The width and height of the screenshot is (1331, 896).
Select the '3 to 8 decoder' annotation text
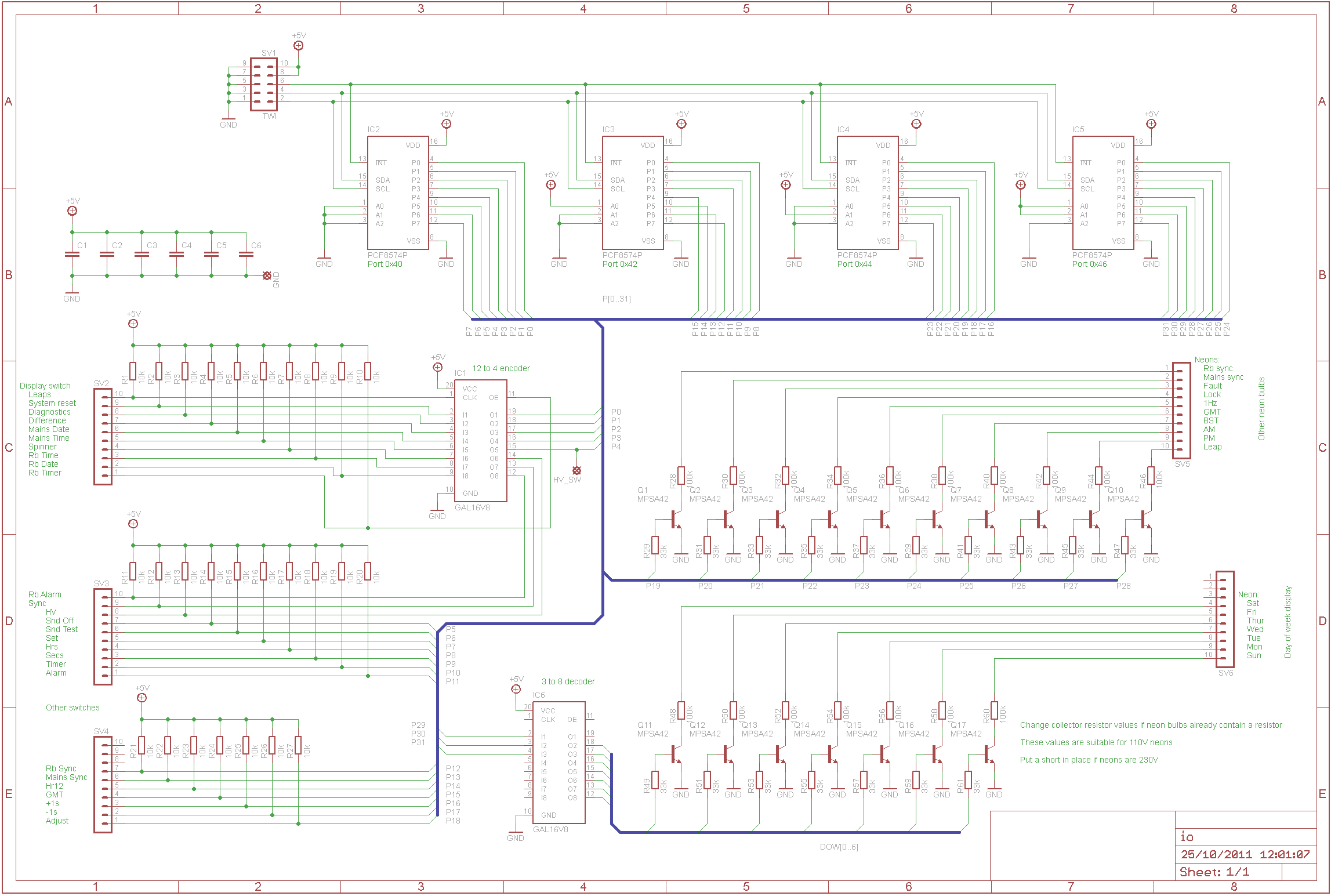pos(568,681)
